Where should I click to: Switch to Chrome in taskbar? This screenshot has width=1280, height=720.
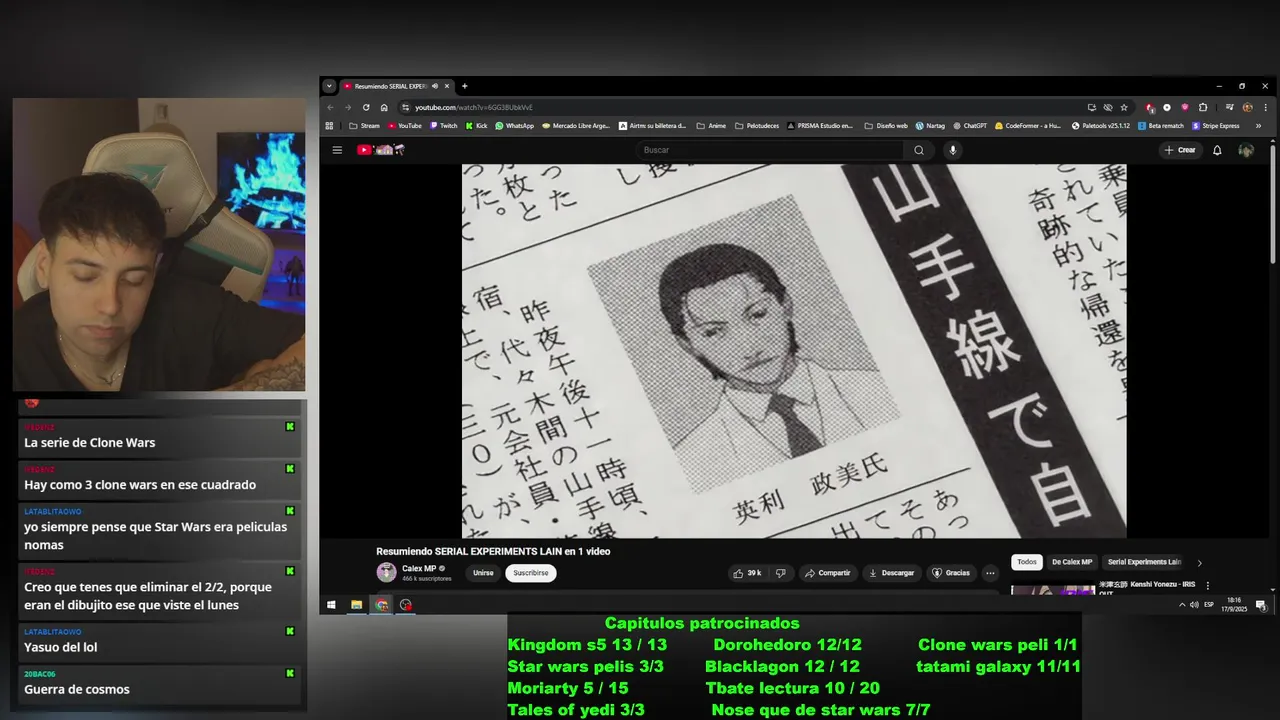pos(381,605)
